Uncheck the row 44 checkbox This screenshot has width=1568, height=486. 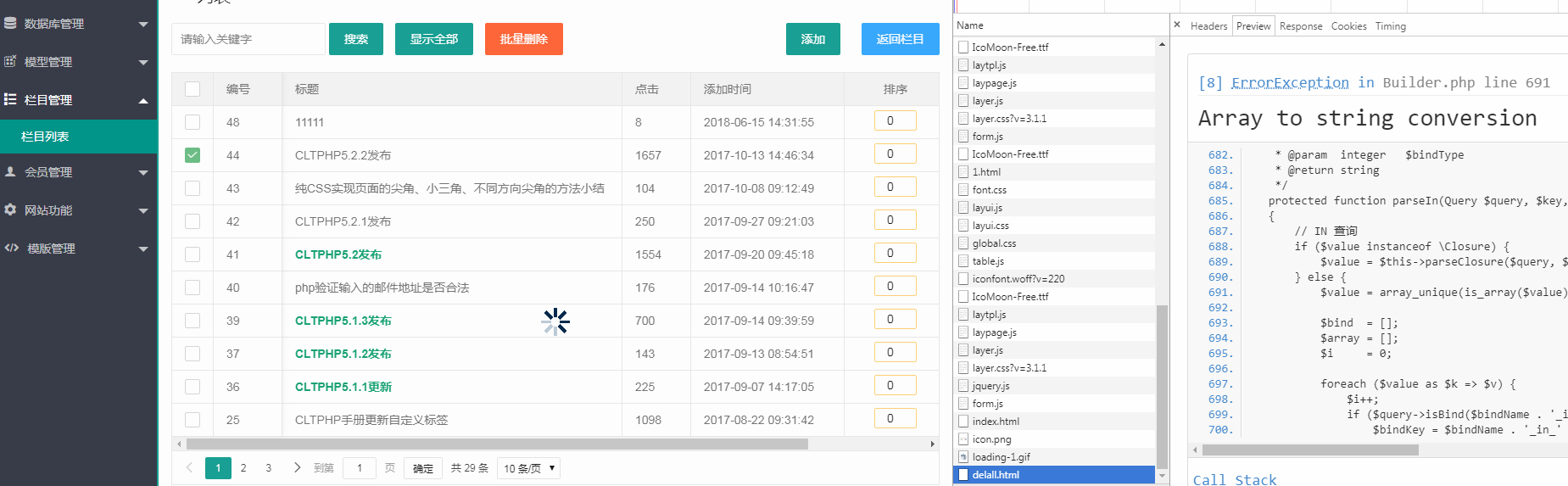193,155
